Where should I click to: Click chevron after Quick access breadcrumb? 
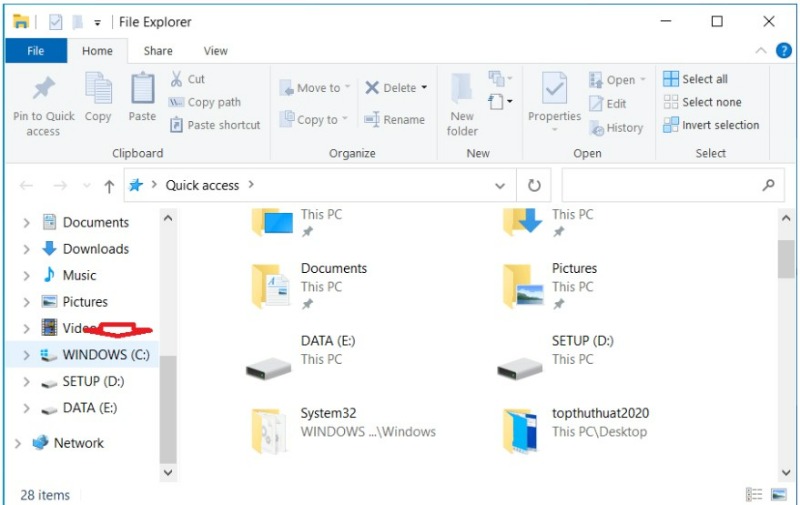tap(251, 185)
